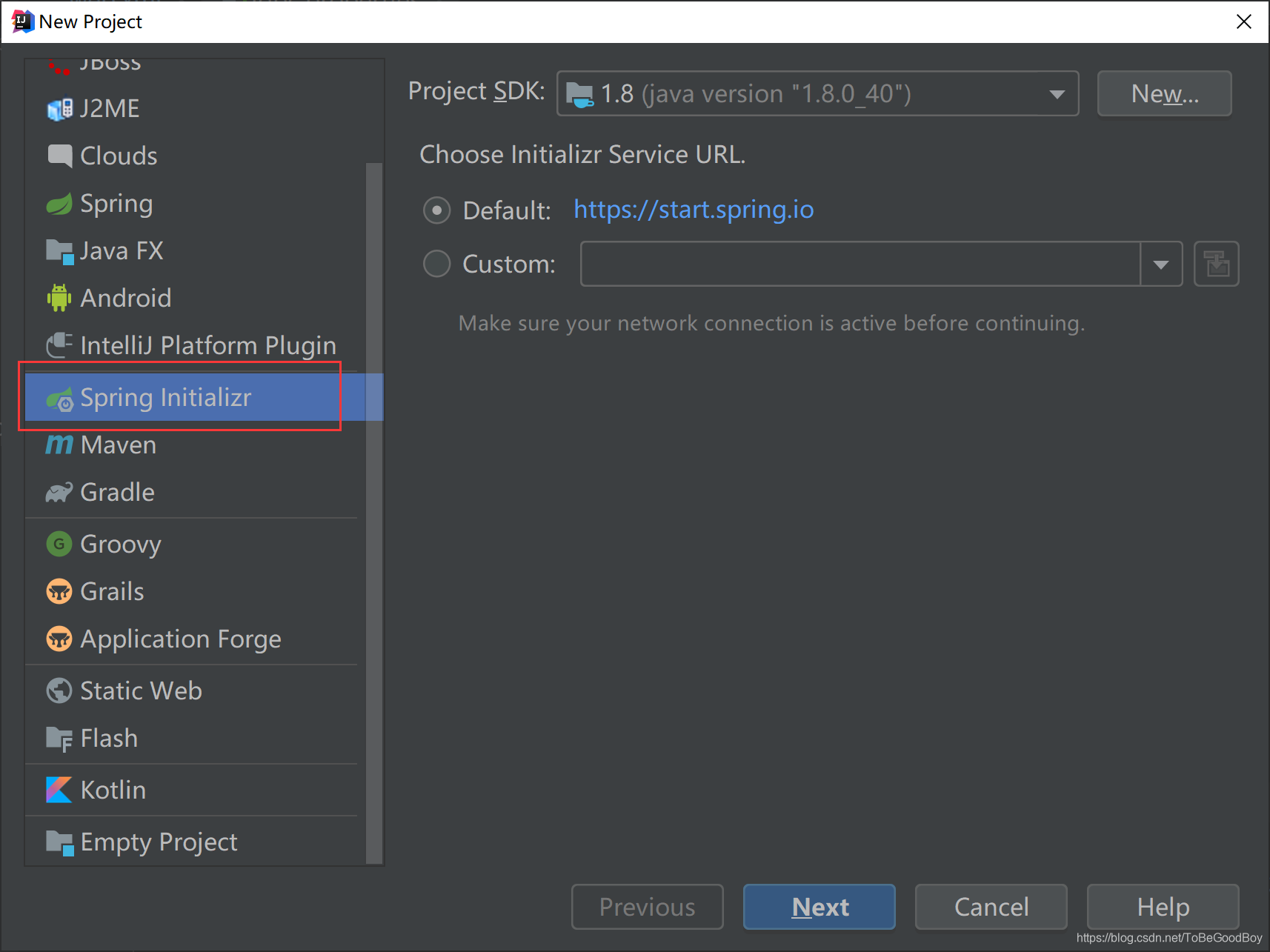Select Static Web project type
The image size is (1270, 952).
click(196, 690)
